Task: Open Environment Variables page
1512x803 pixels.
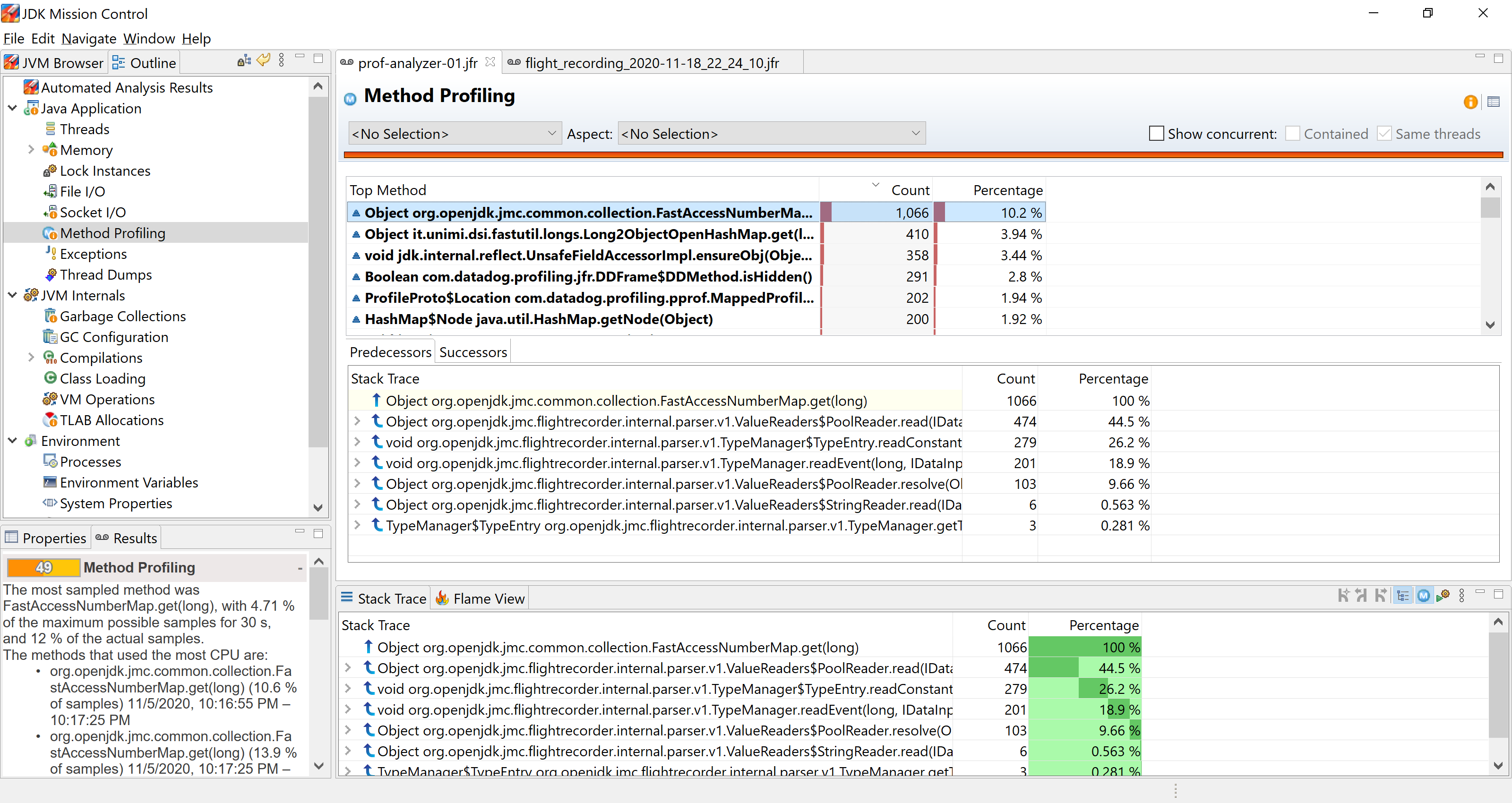Action: 129,482
